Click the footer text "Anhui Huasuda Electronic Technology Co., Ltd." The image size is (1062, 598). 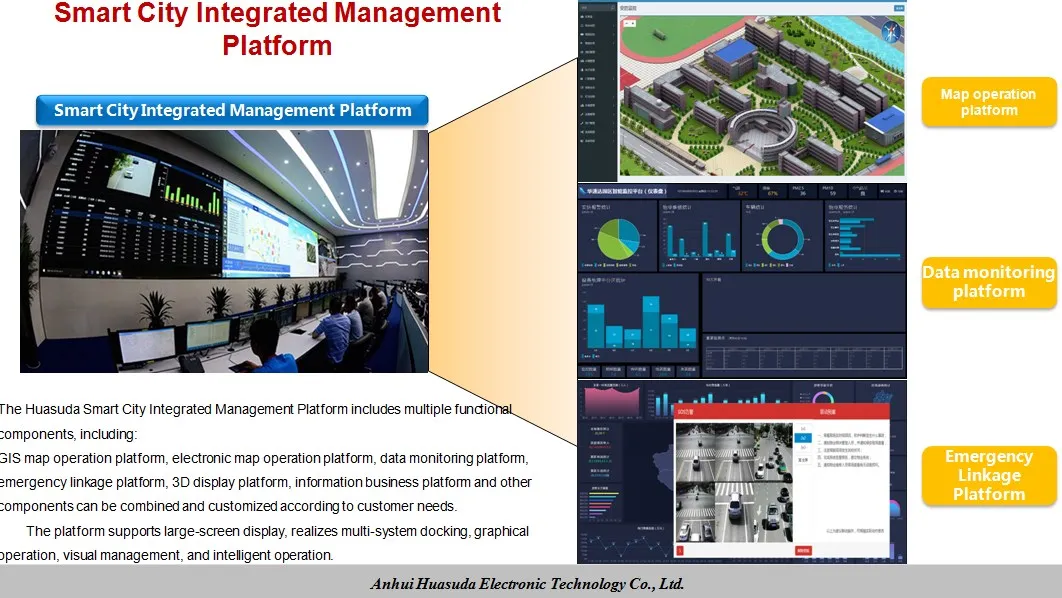(528, 584)
